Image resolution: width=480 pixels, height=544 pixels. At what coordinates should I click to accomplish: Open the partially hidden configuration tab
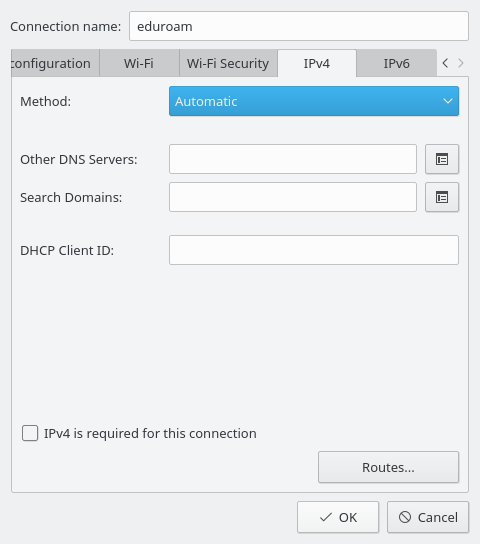tap(55, 63)
